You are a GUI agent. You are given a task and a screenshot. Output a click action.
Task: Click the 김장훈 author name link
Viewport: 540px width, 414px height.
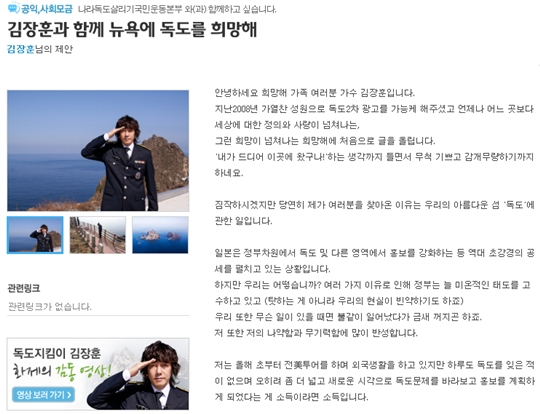[21, 49]
